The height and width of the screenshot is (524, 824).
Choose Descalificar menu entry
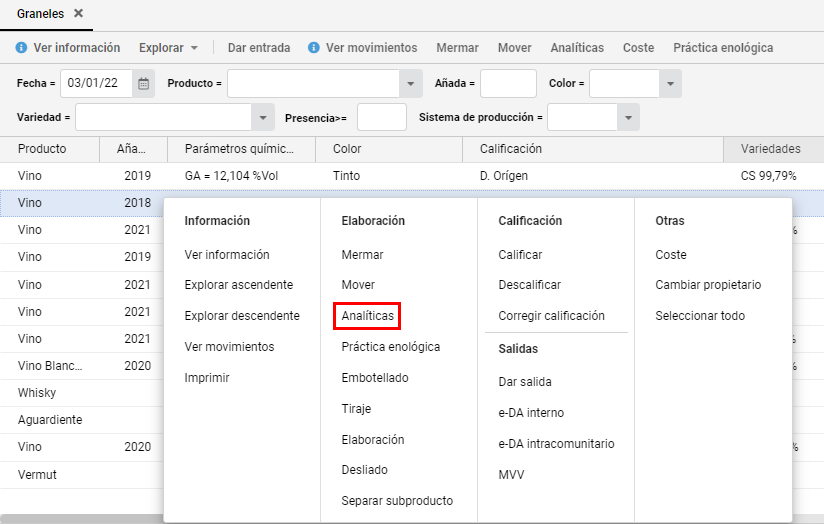pyautogui.click(x=529, y=285)
